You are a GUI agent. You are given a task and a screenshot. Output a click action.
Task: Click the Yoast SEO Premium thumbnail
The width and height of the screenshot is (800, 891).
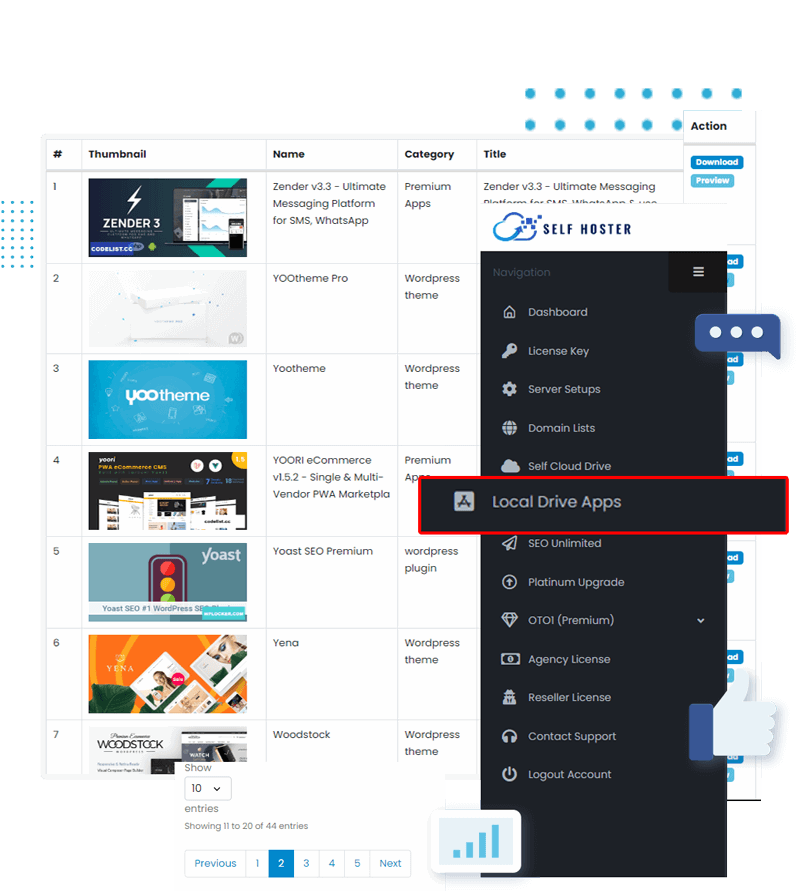click(168, 582)
